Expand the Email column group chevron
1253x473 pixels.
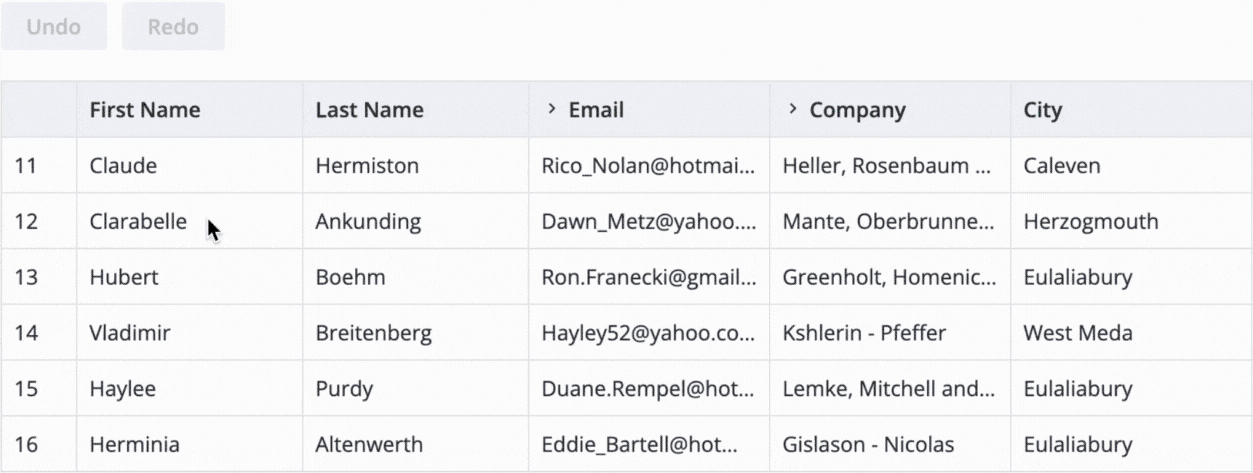tap(551, 109)
